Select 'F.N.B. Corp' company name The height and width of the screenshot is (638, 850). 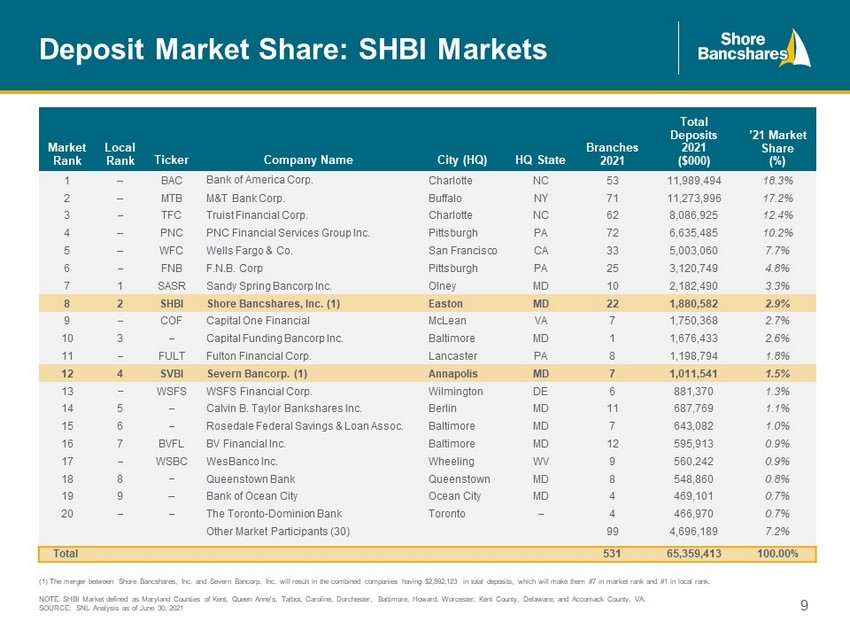234,268
